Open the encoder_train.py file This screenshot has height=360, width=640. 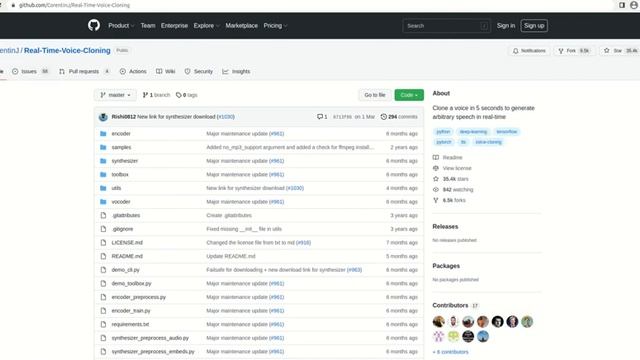[x=131, y=311]
